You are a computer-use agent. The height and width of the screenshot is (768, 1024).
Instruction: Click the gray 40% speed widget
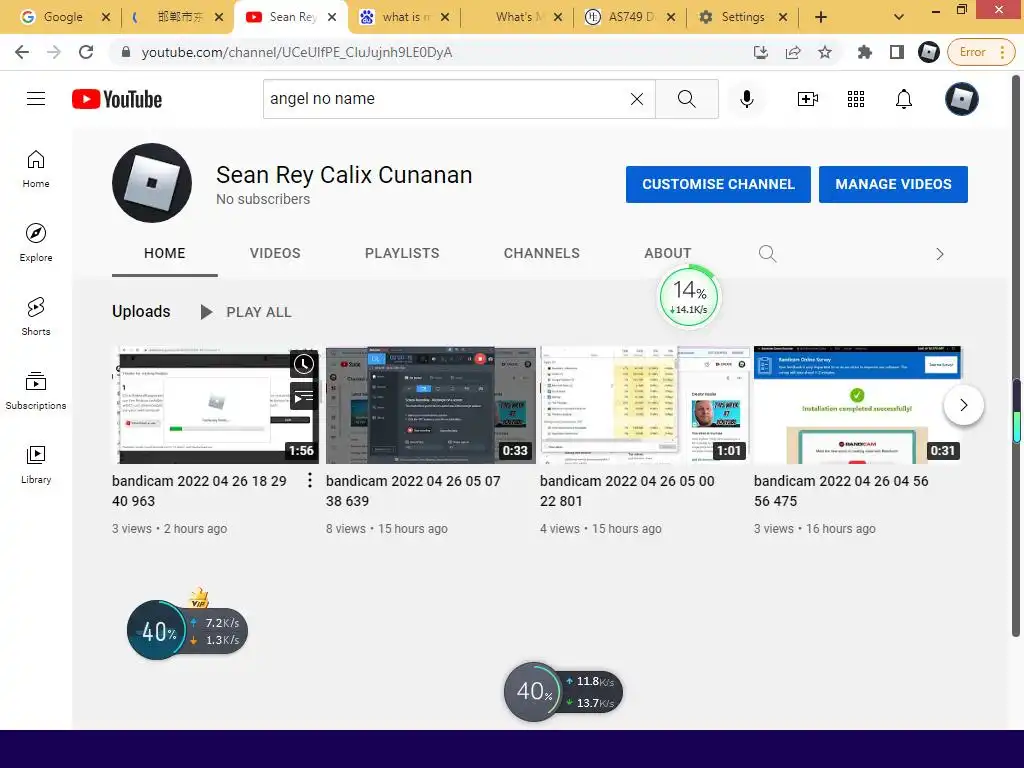563,692
